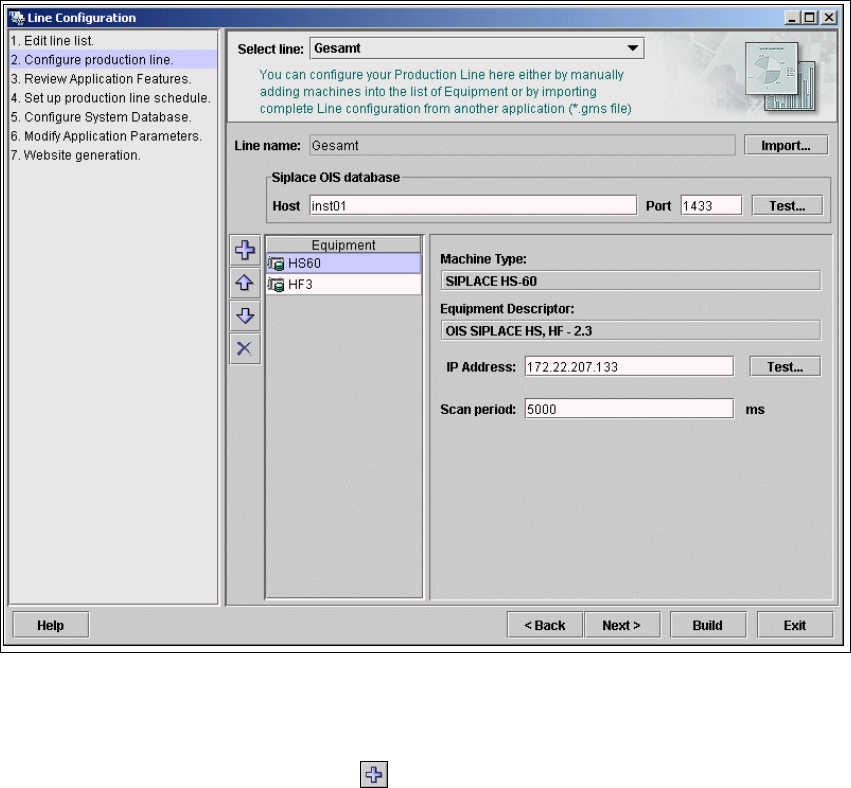Click the Machine Type field SIPLACE HS-60
This screenshot has width=851, height=788.
pos(631,281)
